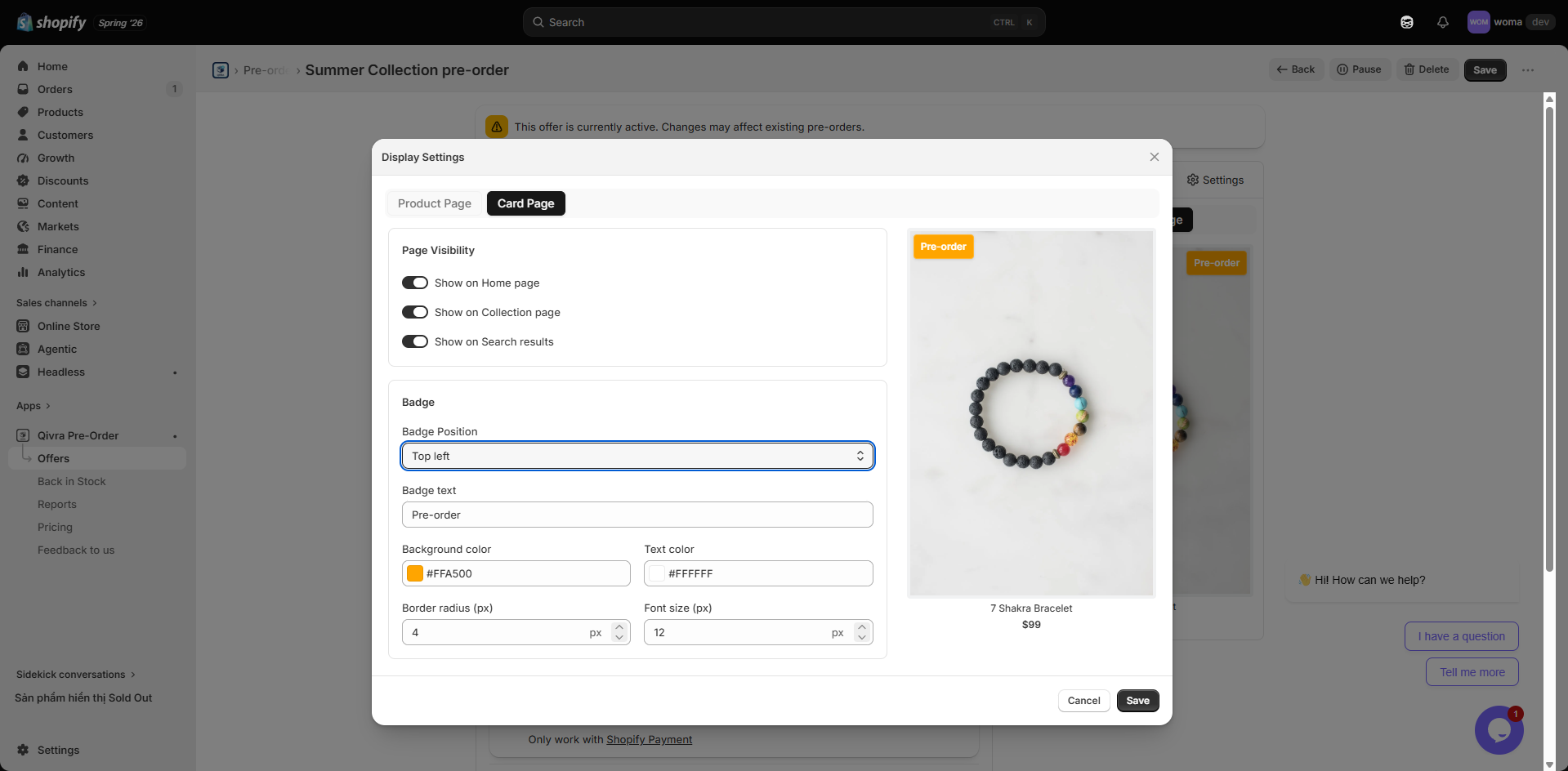1568x771 pixels.
Task: Increase the Font size value
Action: (x=861, y=627)
